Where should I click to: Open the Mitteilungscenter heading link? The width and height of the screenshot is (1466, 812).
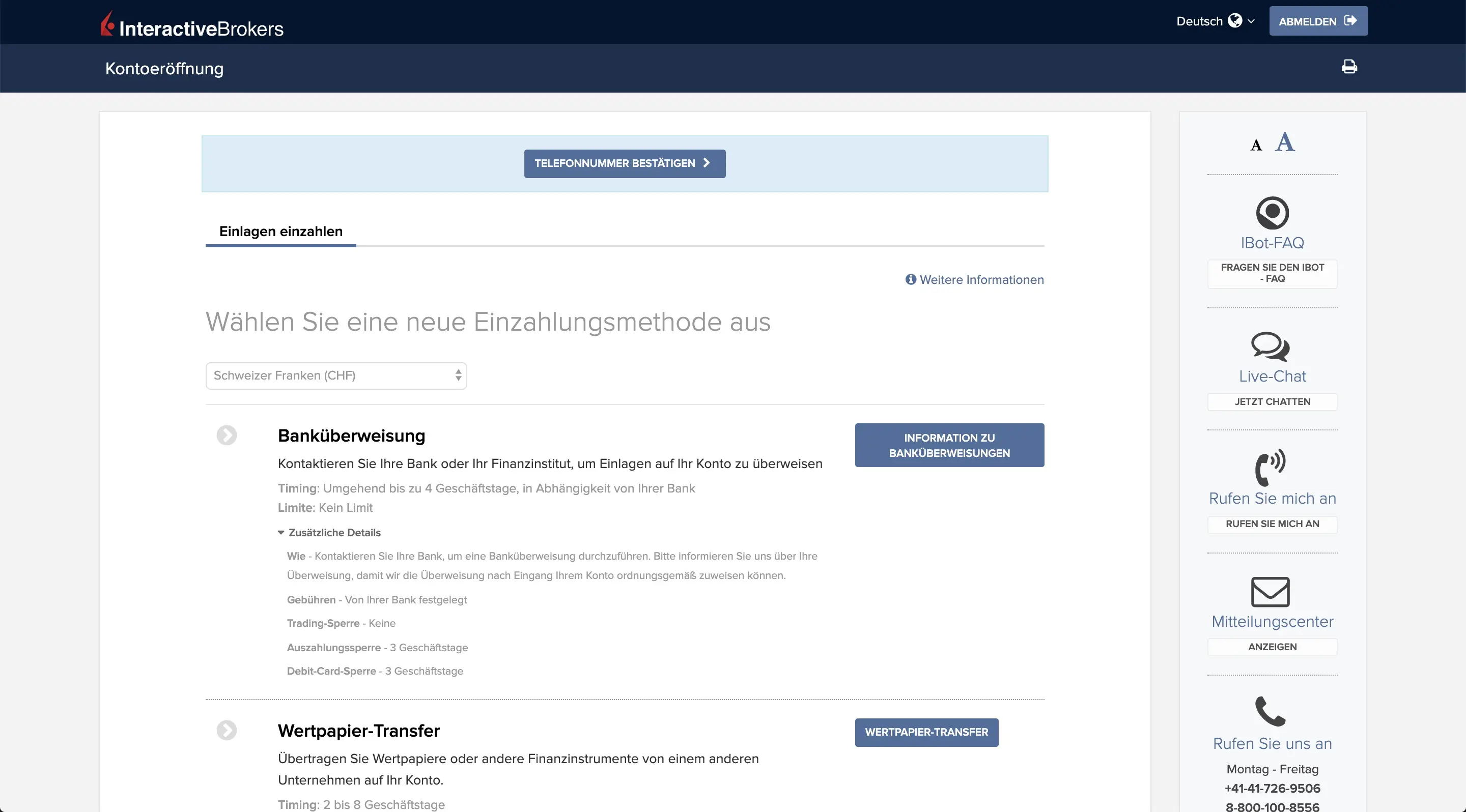pos(1272,622)
